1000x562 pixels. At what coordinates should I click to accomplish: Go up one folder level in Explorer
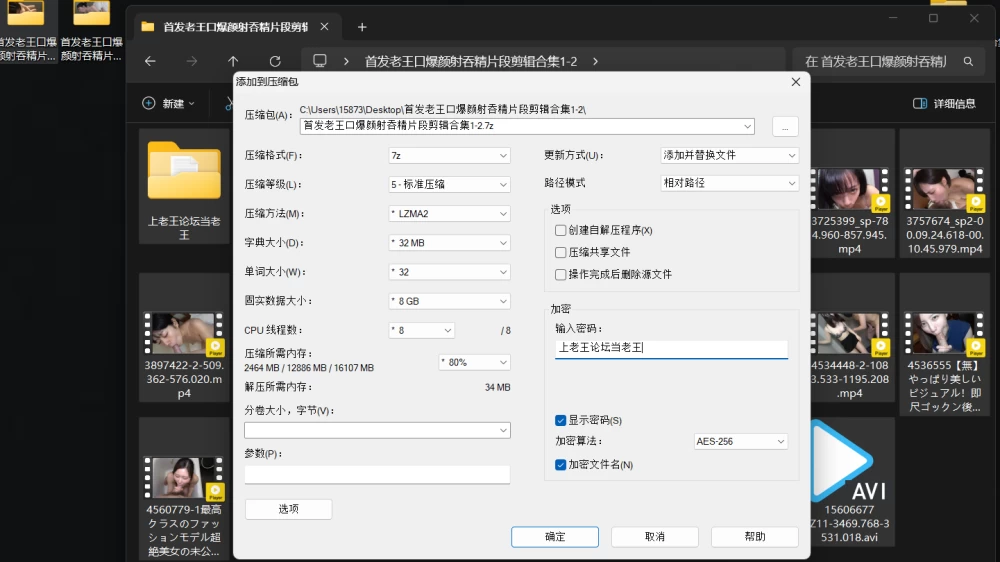pyautogui.click(x=233, y=61)
